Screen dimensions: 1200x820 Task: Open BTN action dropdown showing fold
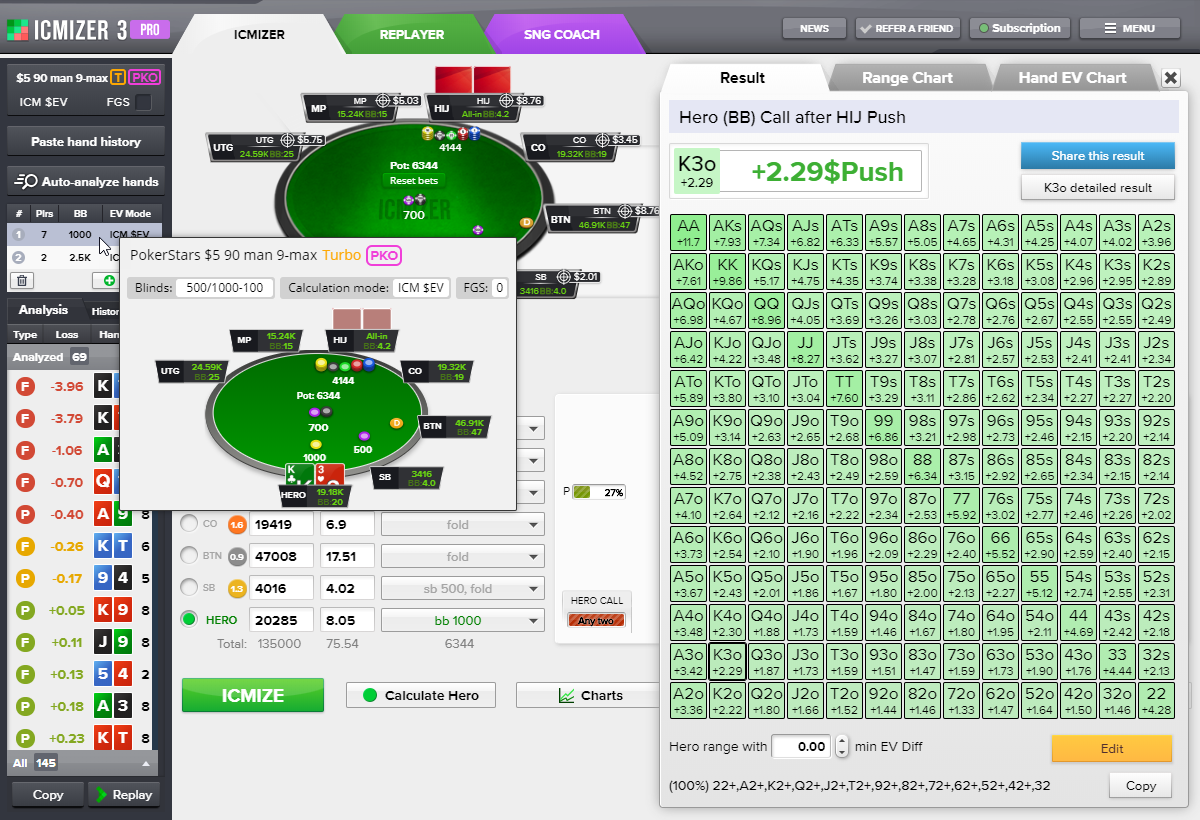click(463, 556)
